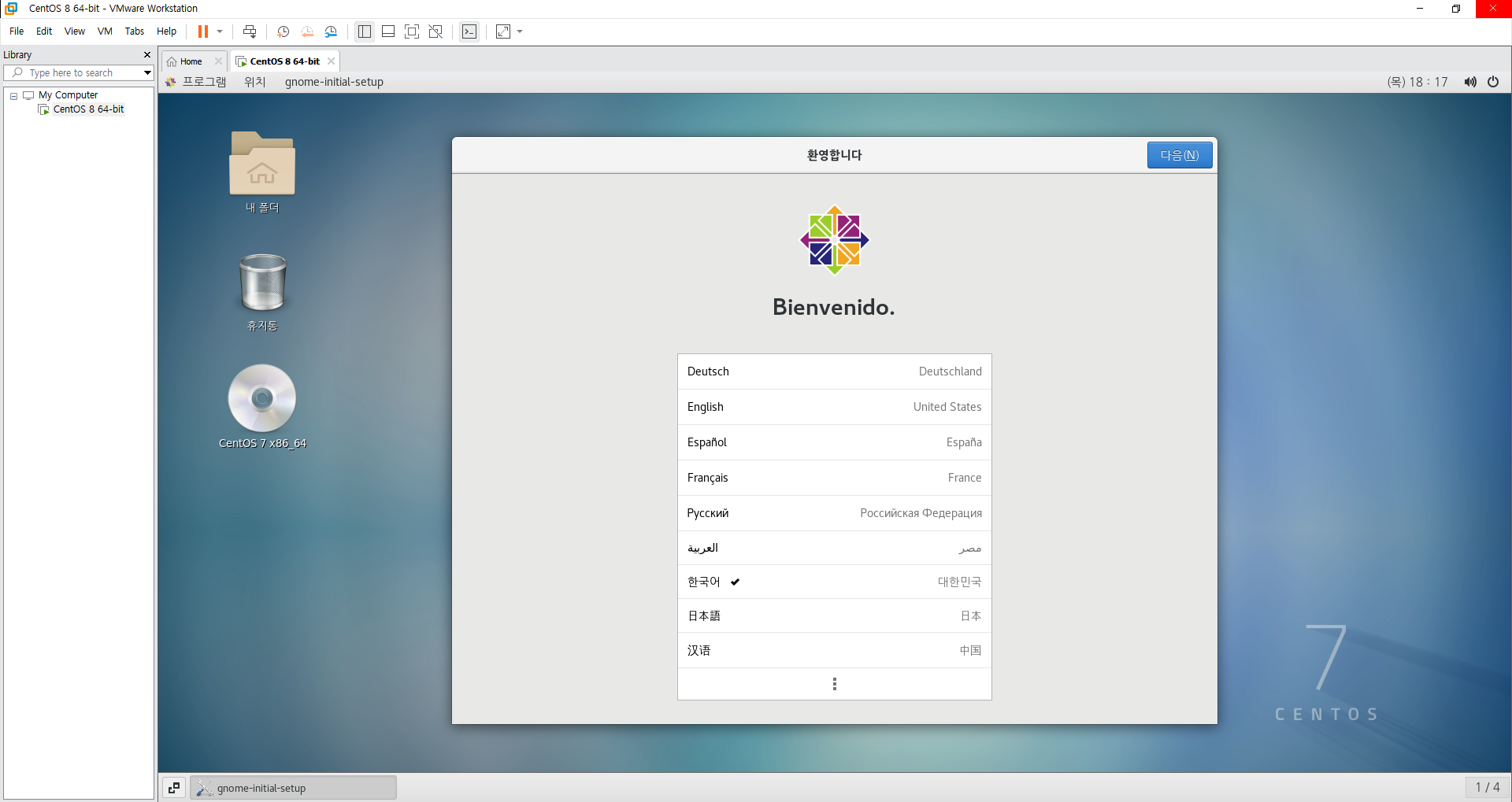The width and height of the screenshot is (1512, 802).
Task: Show more languages with the three dots
Action: tap(834, 684)
